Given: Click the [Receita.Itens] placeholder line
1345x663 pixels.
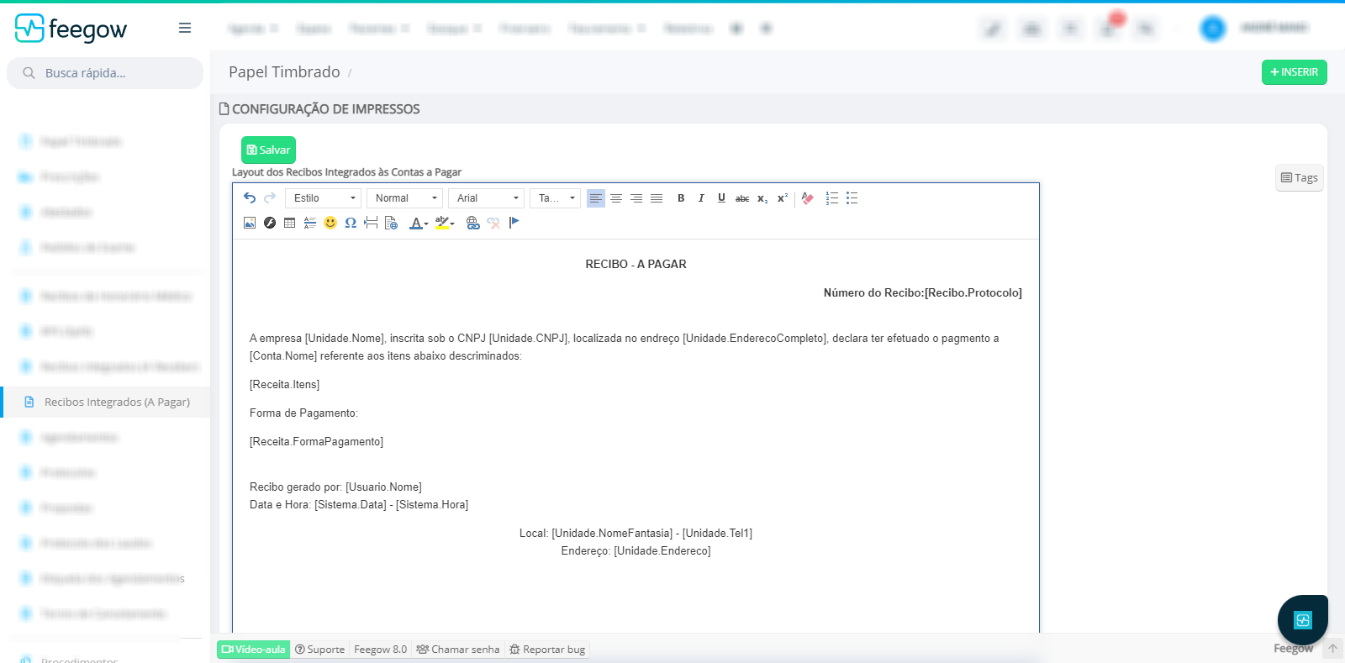Looking at the screenshot, I should [x=285, y=384].
